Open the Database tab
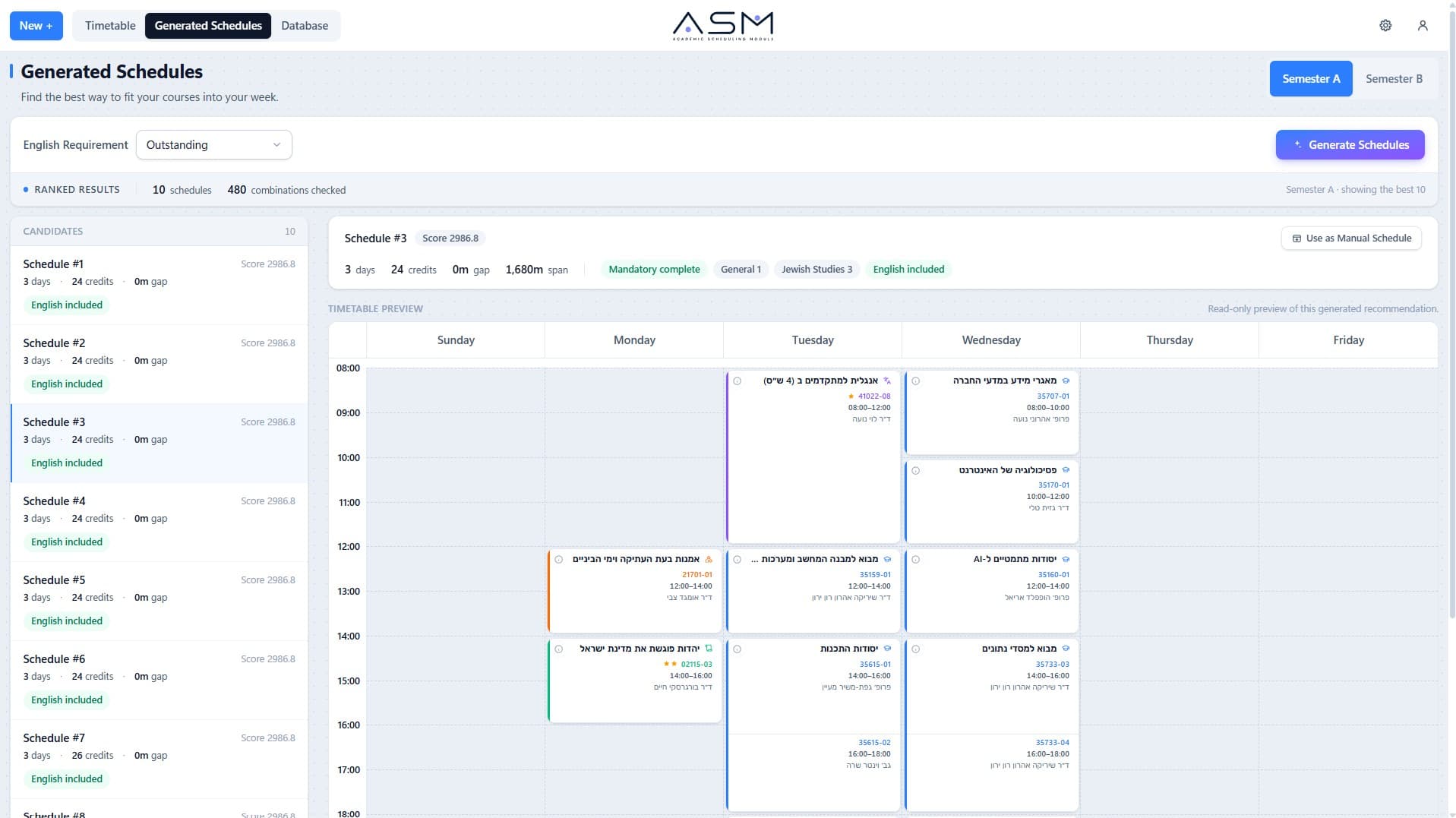Screen dimensions: 1456x818 pos(305,25)
